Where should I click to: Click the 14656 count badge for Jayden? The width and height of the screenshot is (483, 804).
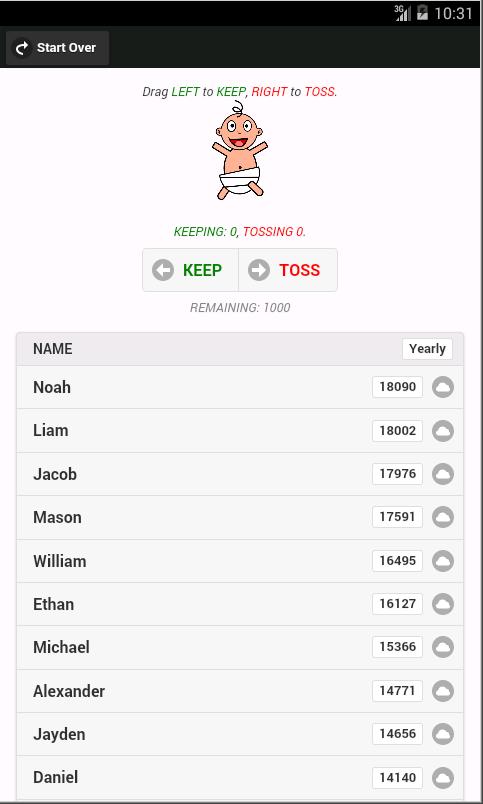(397, 734)
